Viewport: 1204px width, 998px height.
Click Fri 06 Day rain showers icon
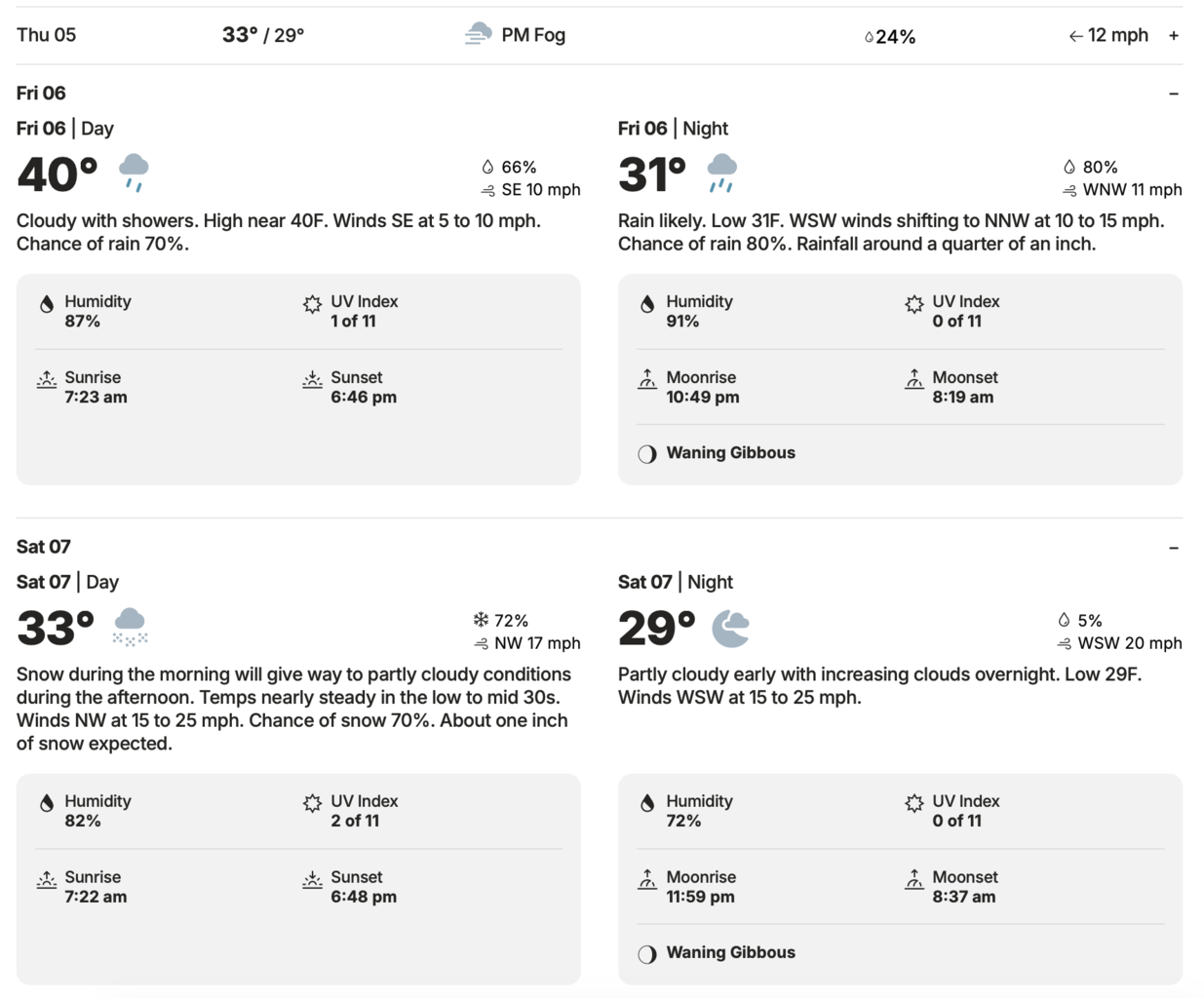pos(134,173)
